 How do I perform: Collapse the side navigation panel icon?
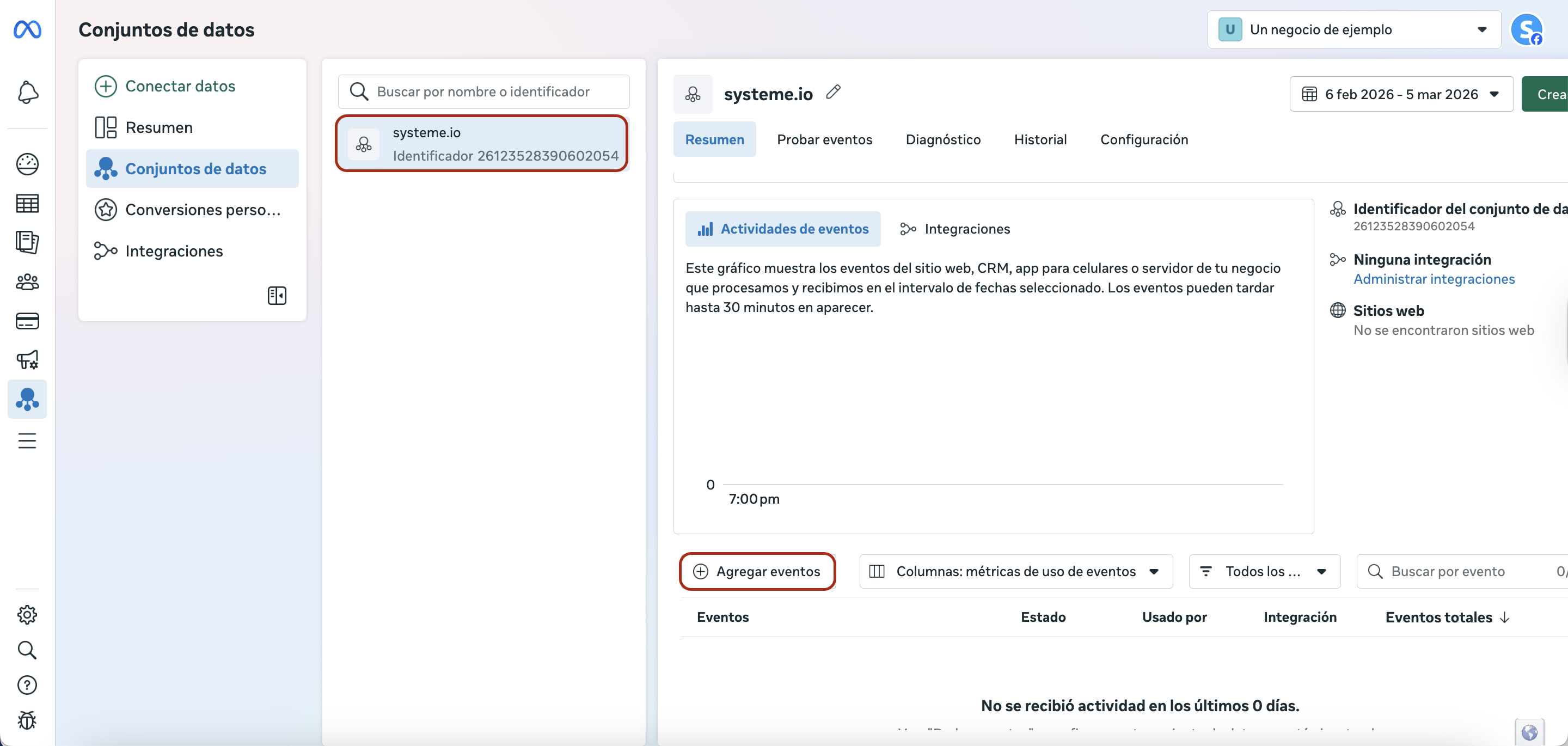[277, 295]
